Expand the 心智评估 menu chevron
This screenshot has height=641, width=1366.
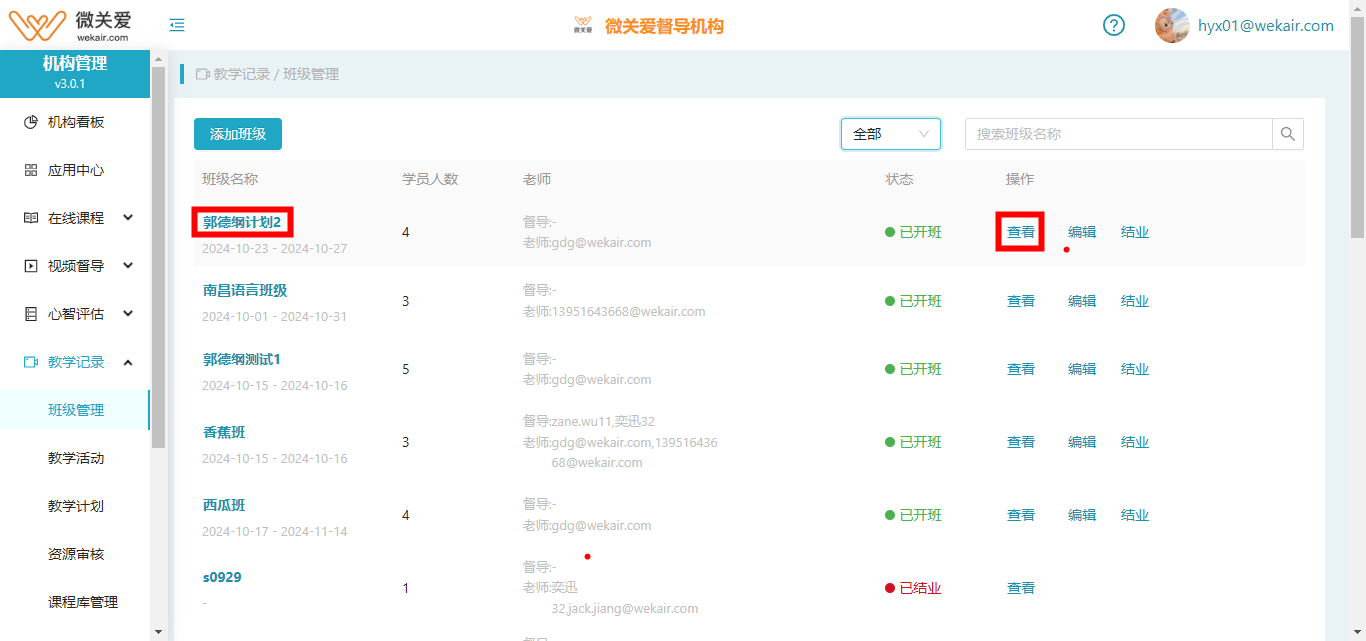coord(128,314)
